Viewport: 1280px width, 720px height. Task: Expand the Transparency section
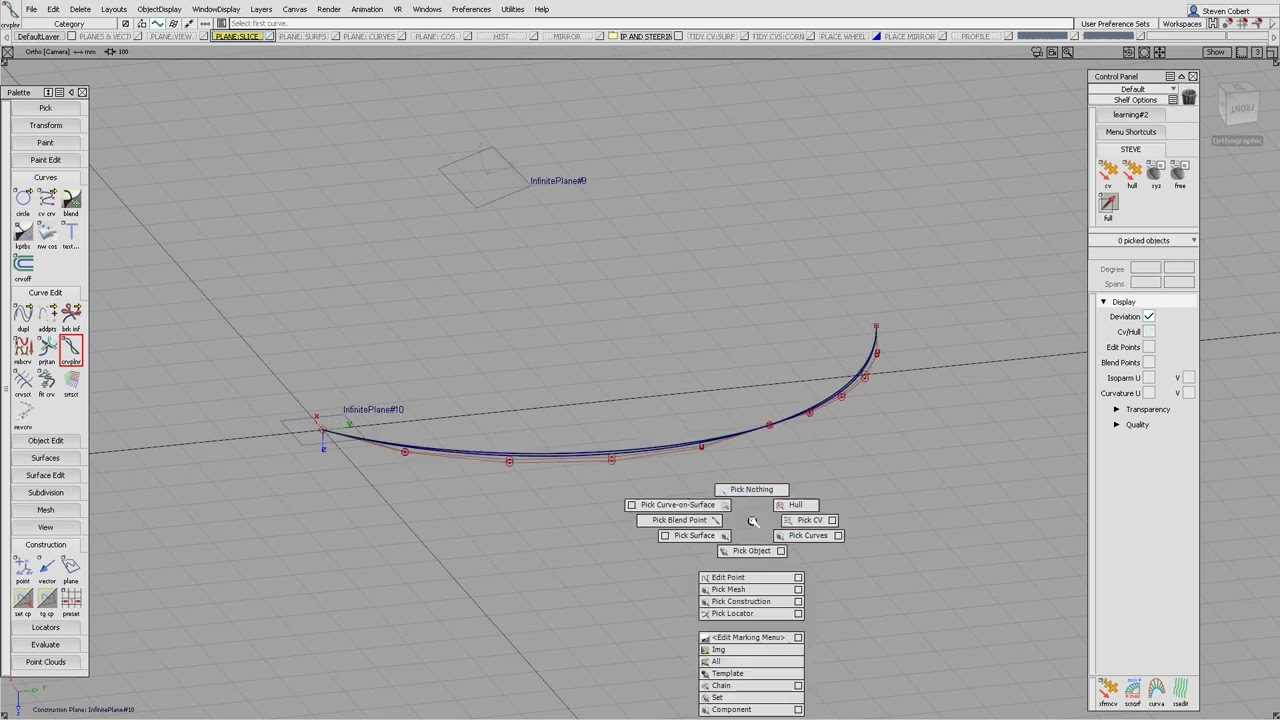(x=1117, y=409)
